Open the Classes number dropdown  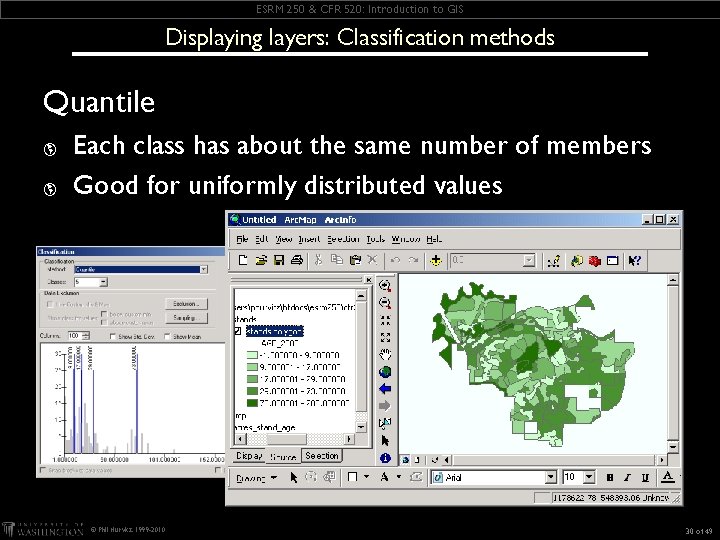103,282
